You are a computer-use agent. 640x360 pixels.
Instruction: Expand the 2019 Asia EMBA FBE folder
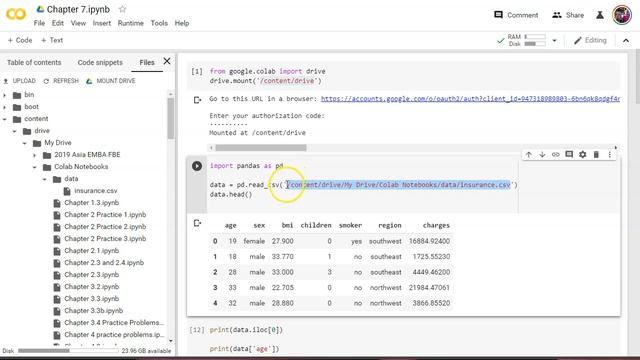[34, 155]
